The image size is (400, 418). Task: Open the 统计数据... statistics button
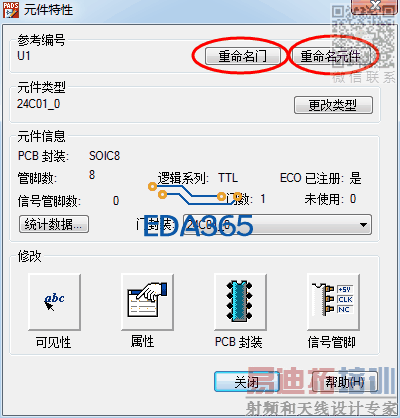tap(54, 224)
